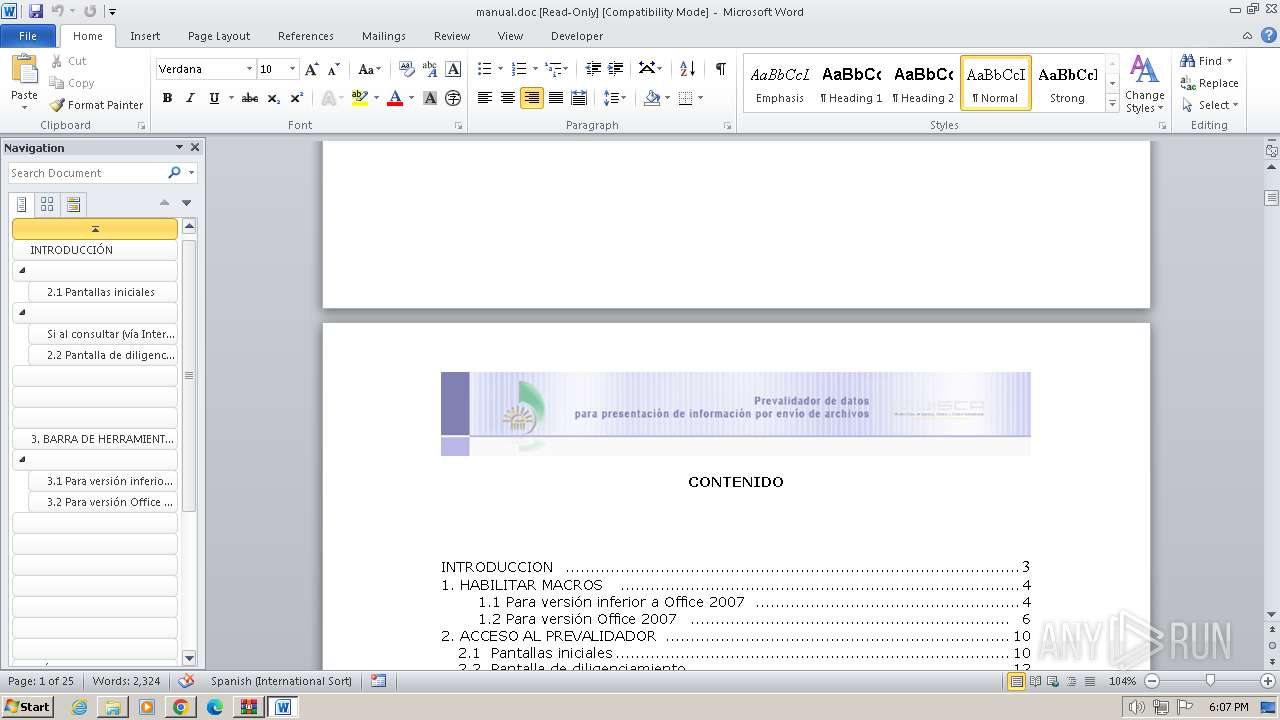1280x720 pixels.
Task: Click the Windows Start button
Action: (27, 707)
